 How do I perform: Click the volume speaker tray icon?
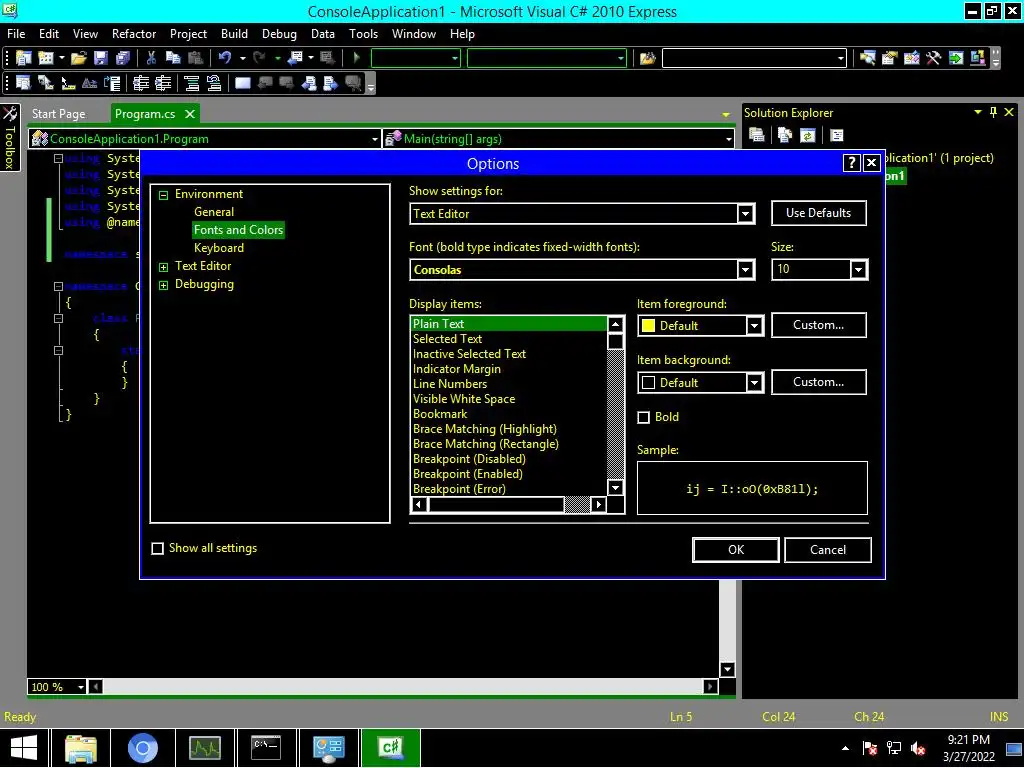[918, 748]
